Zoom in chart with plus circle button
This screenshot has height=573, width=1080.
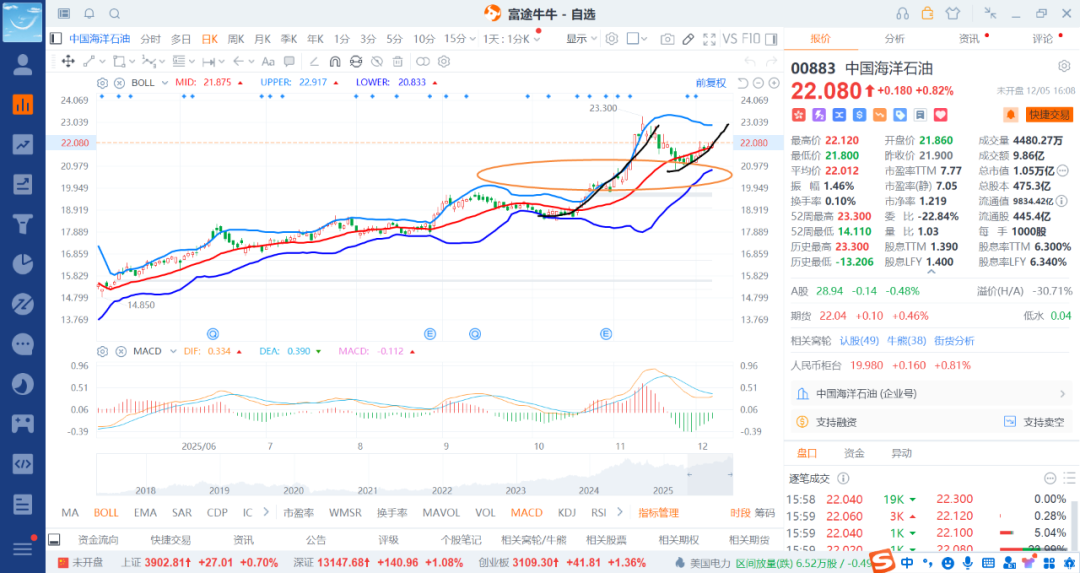point(774,83)
